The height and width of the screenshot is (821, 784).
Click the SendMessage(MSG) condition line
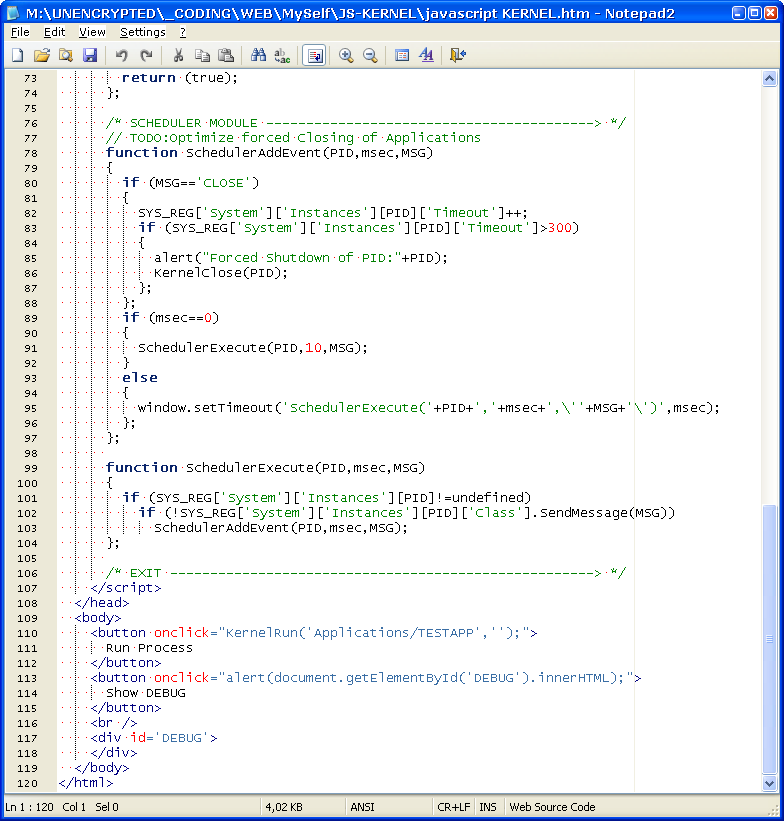(406, 513)
